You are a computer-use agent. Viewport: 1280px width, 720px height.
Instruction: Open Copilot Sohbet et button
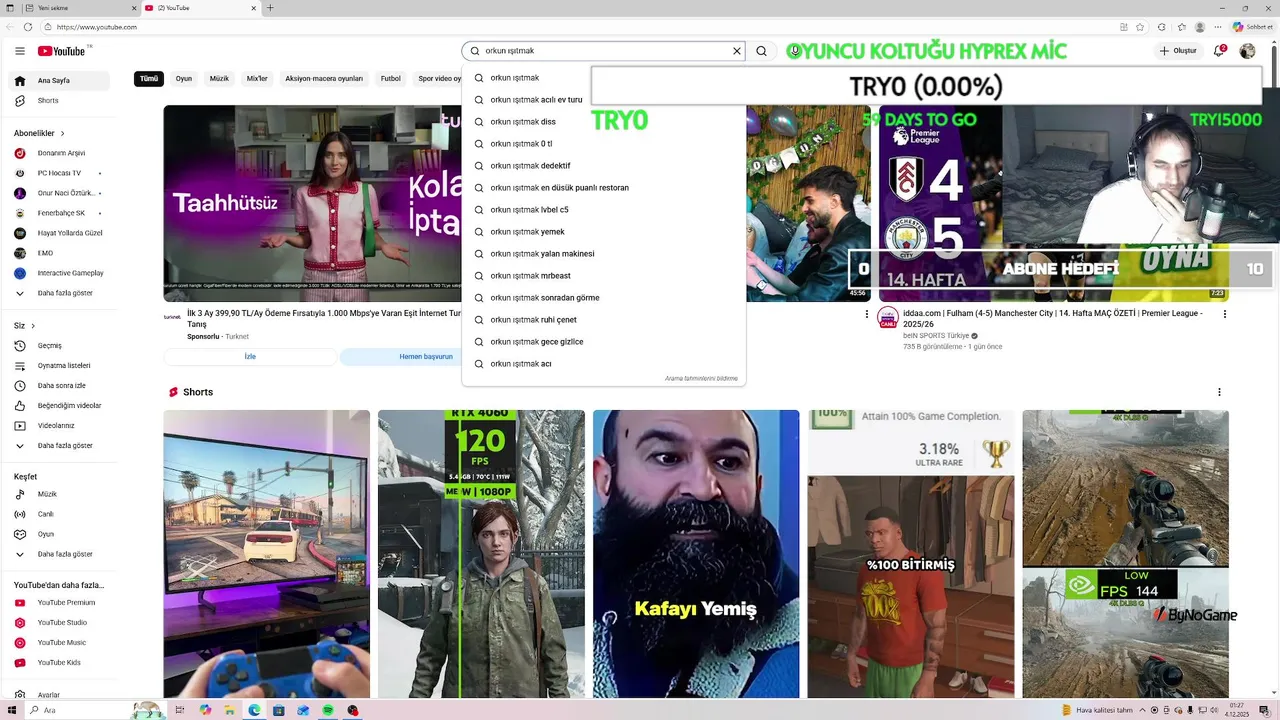[1252, 27]
